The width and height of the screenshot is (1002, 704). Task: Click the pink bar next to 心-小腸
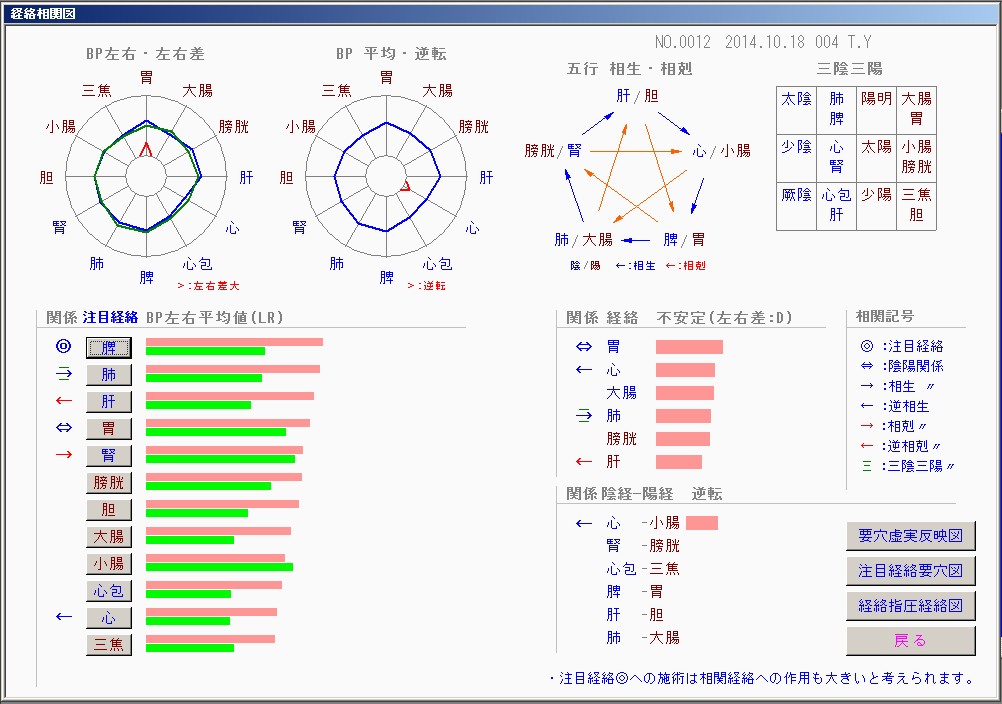(702, 523)
